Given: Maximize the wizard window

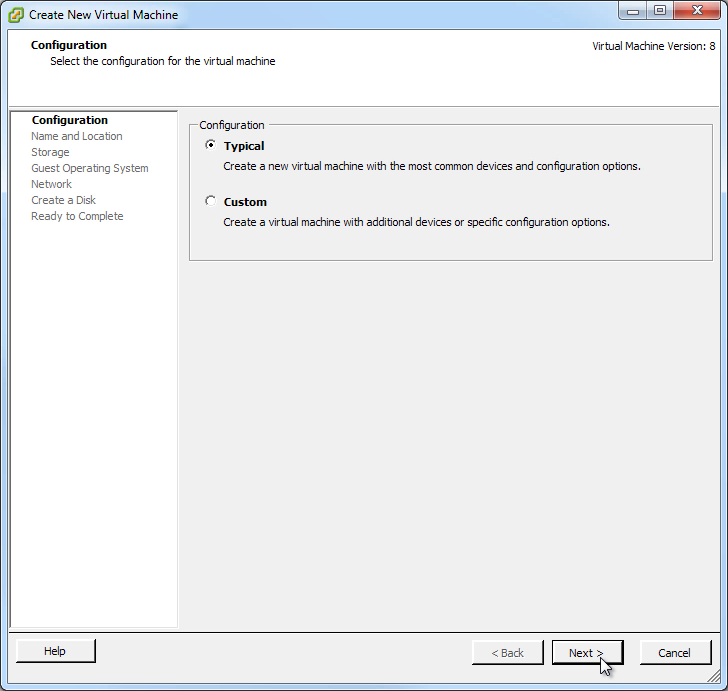Looking at the screenshot, I should click(x=659, y=11).
